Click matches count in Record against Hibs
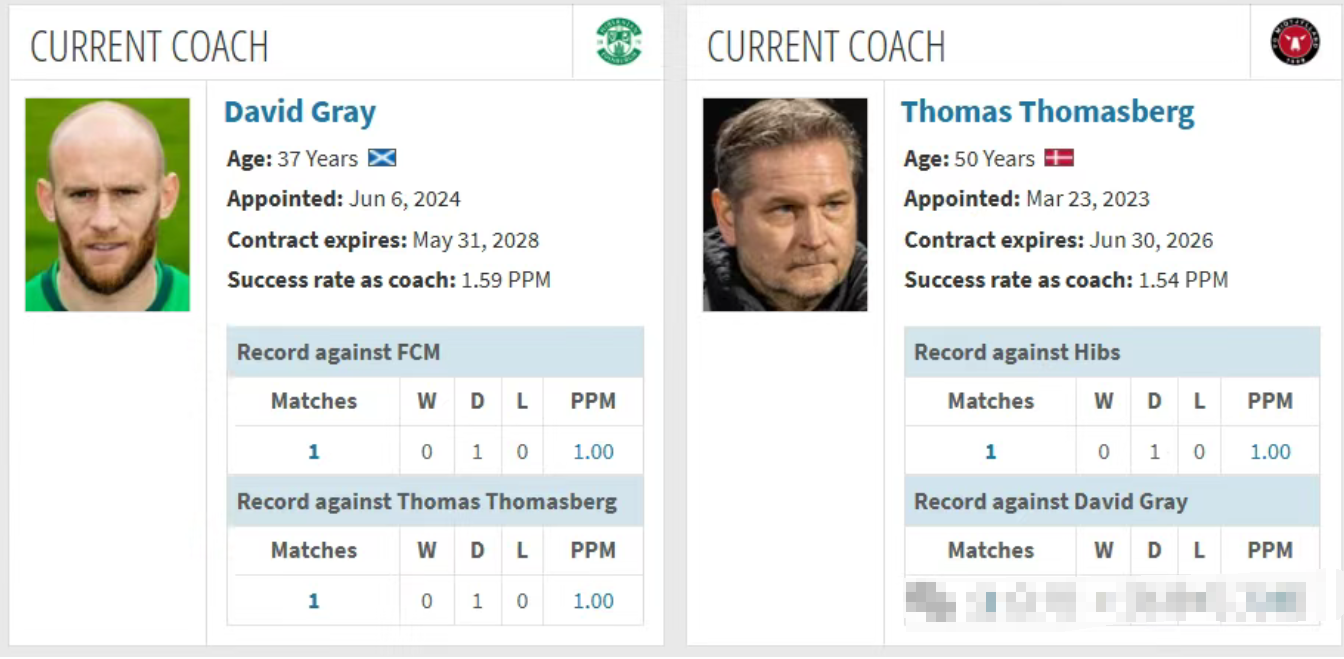Viewport: 1344px width, 659px height. [990, 452]
